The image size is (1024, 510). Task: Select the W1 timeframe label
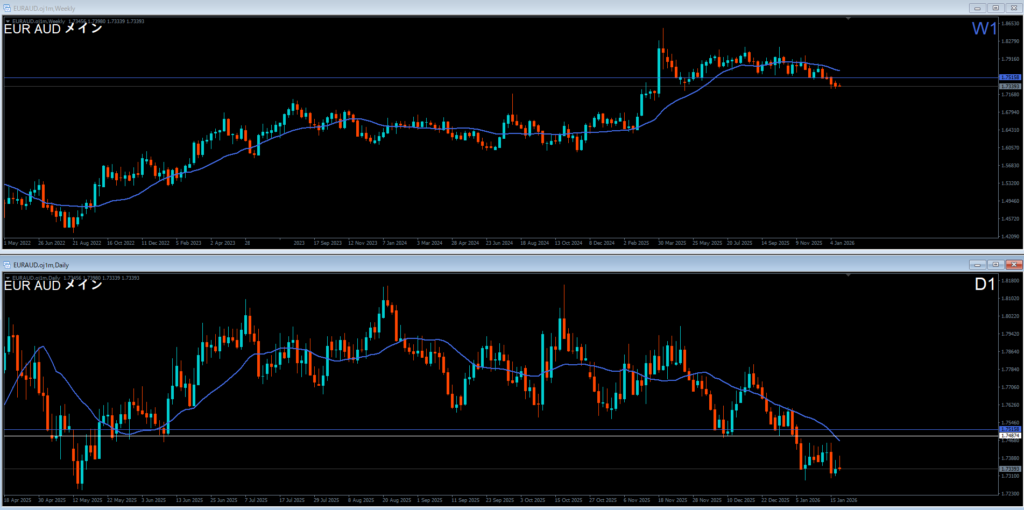click(x=984, y=29)
